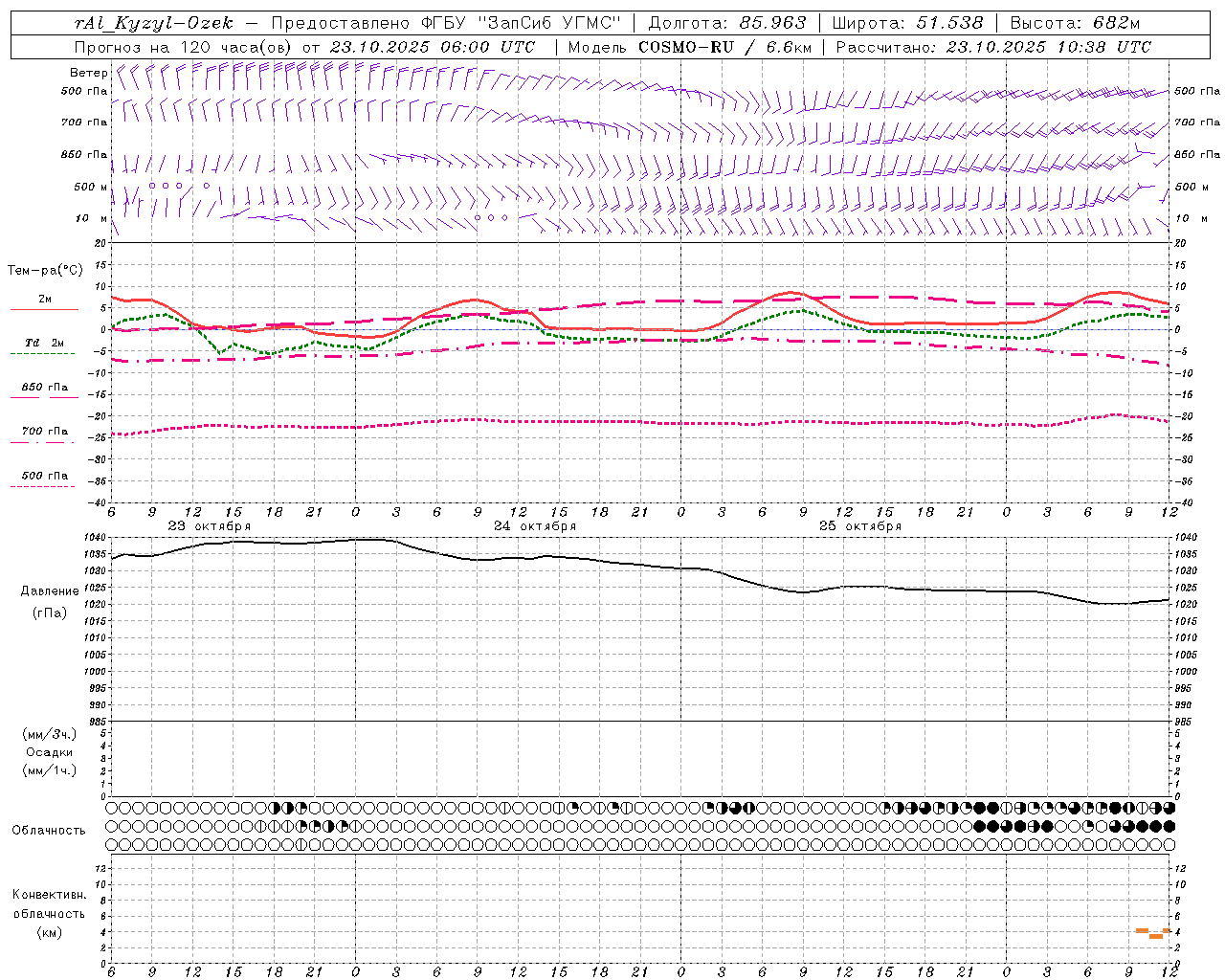
Task: Click the left 1040 pressure axis value
Action: tap(95, 538)
